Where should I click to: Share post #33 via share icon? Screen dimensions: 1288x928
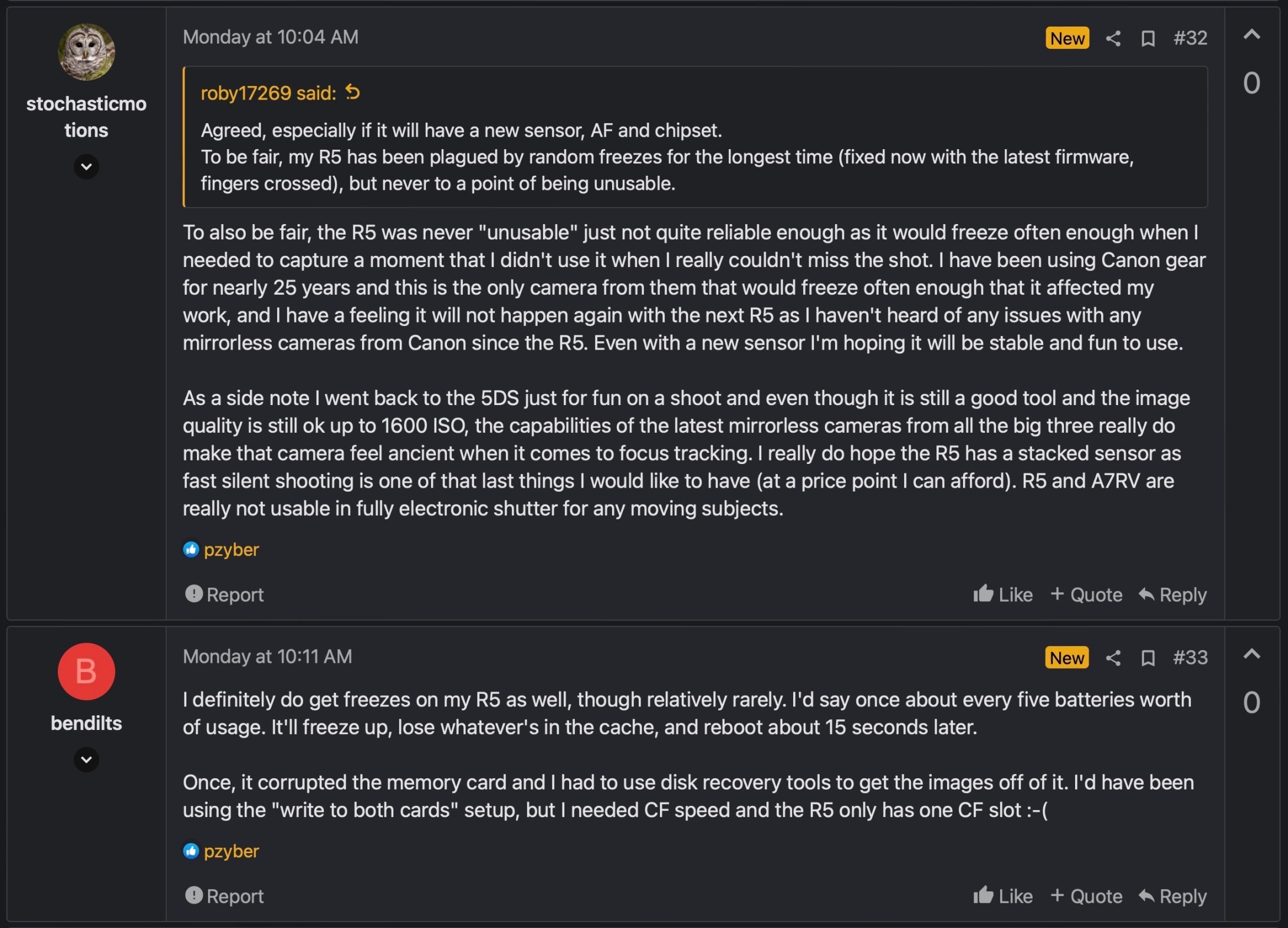(1113, 658)
